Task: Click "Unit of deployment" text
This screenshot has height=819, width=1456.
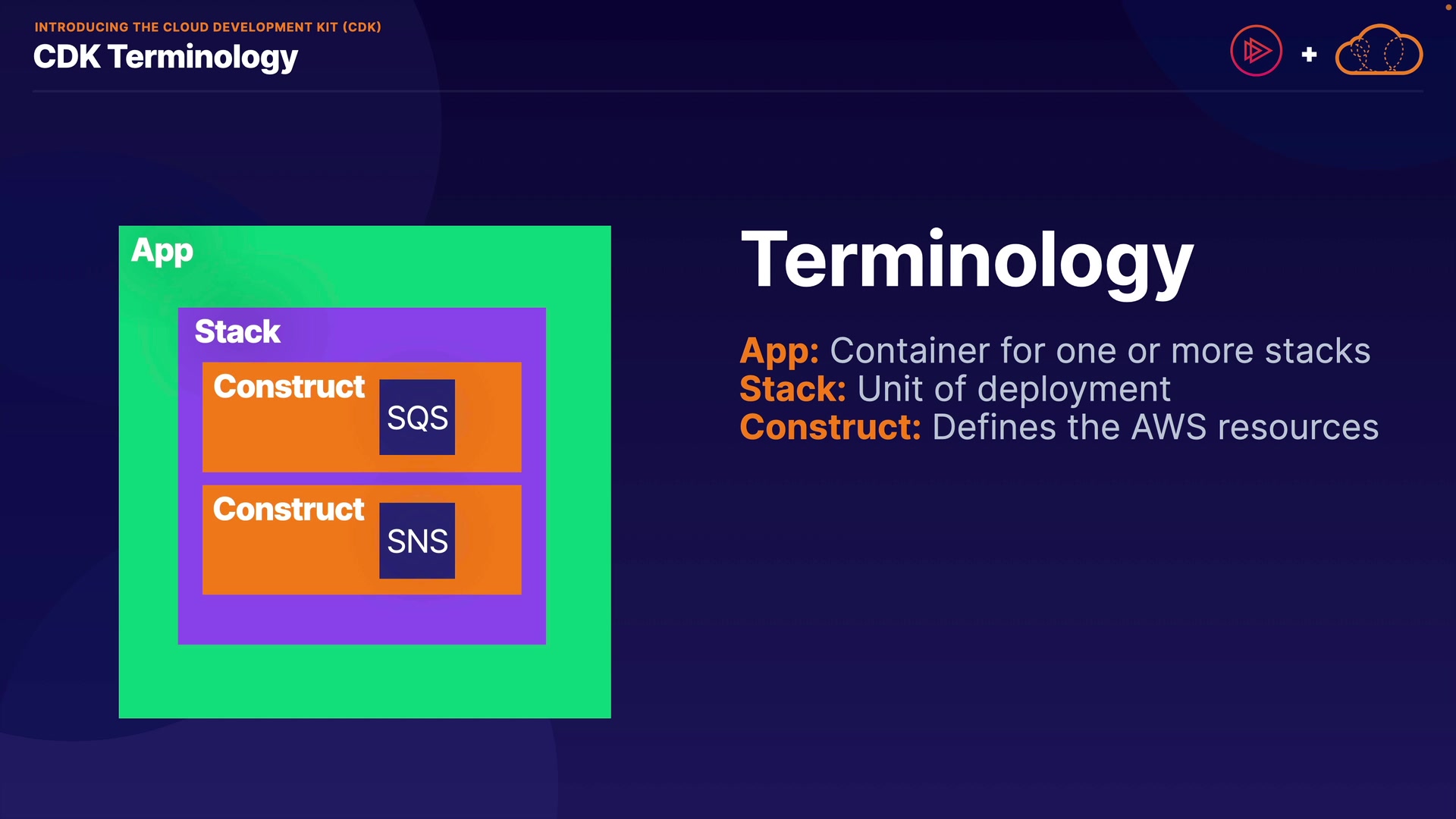Action: (x=1014, y=389)
